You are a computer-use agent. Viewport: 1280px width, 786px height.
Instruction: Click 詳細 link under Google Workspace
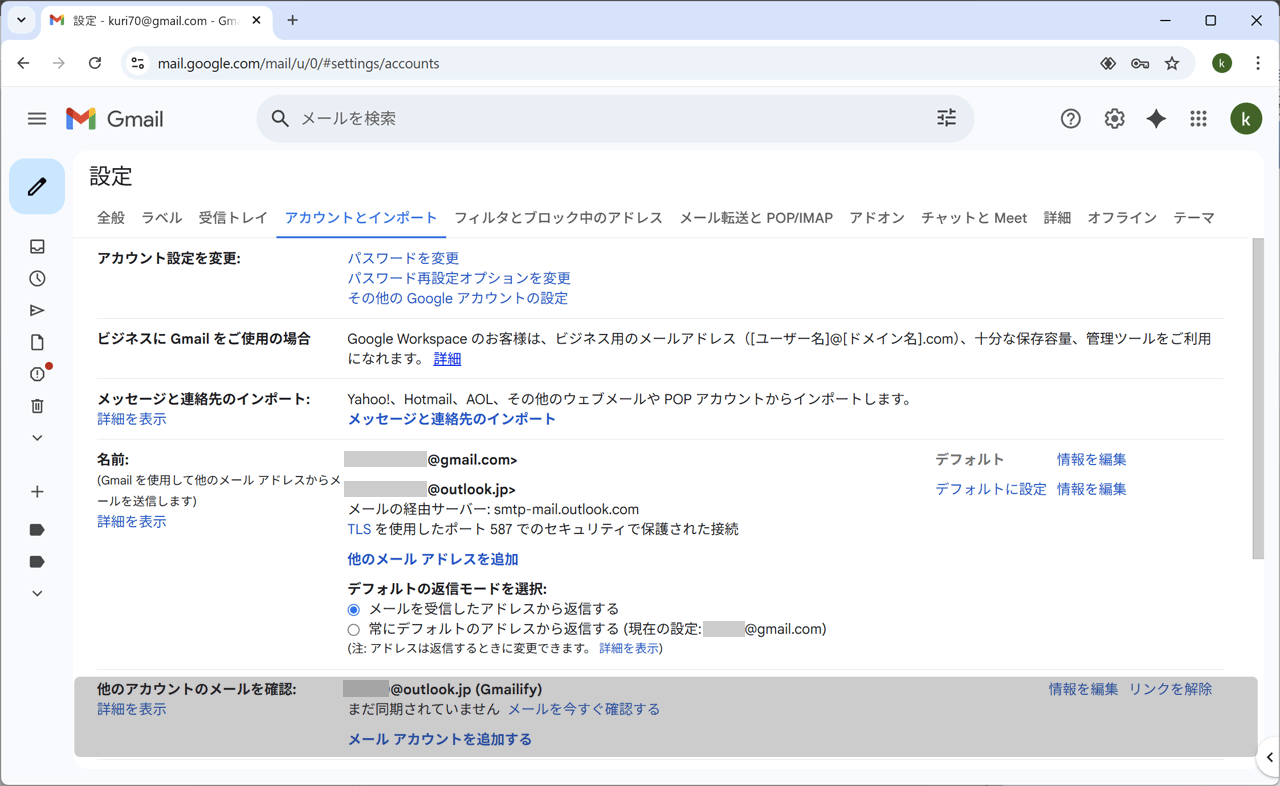tap(447, 359)
